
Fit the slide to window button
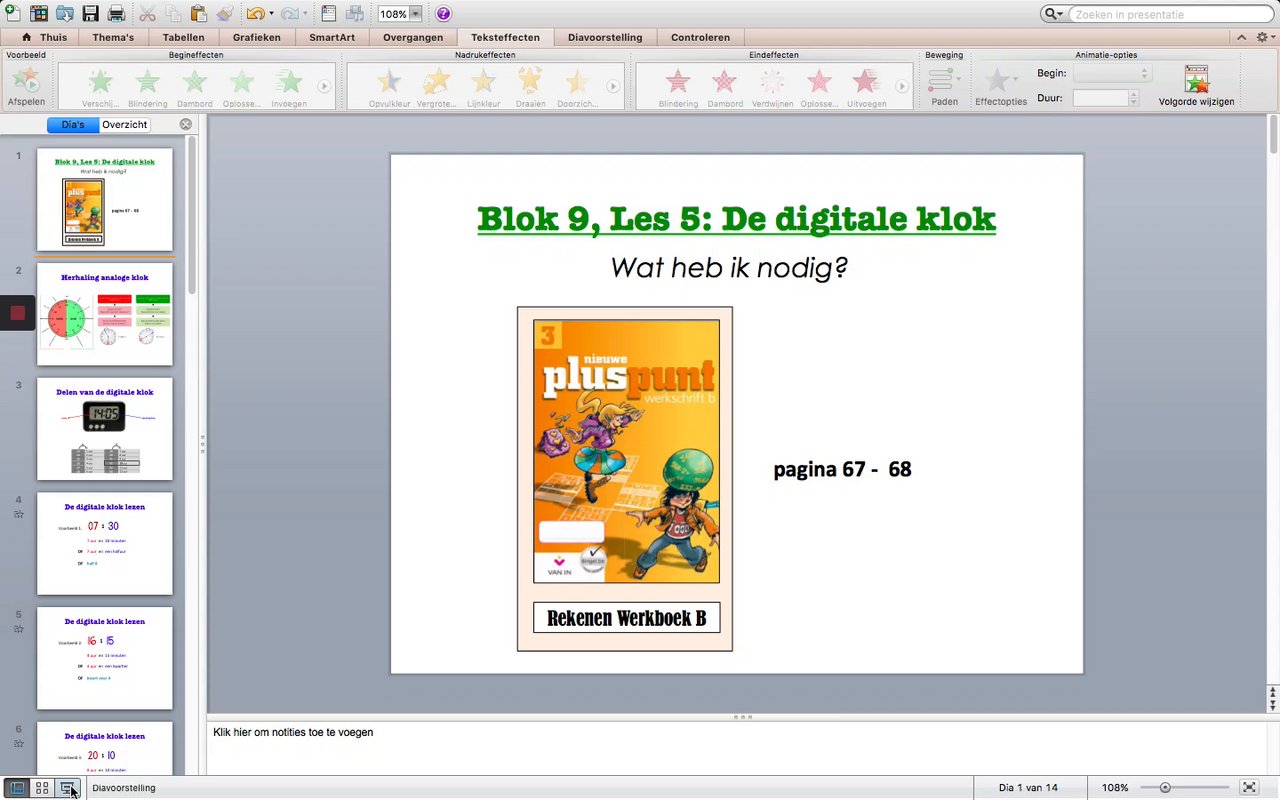click(x=1249, y=788)
